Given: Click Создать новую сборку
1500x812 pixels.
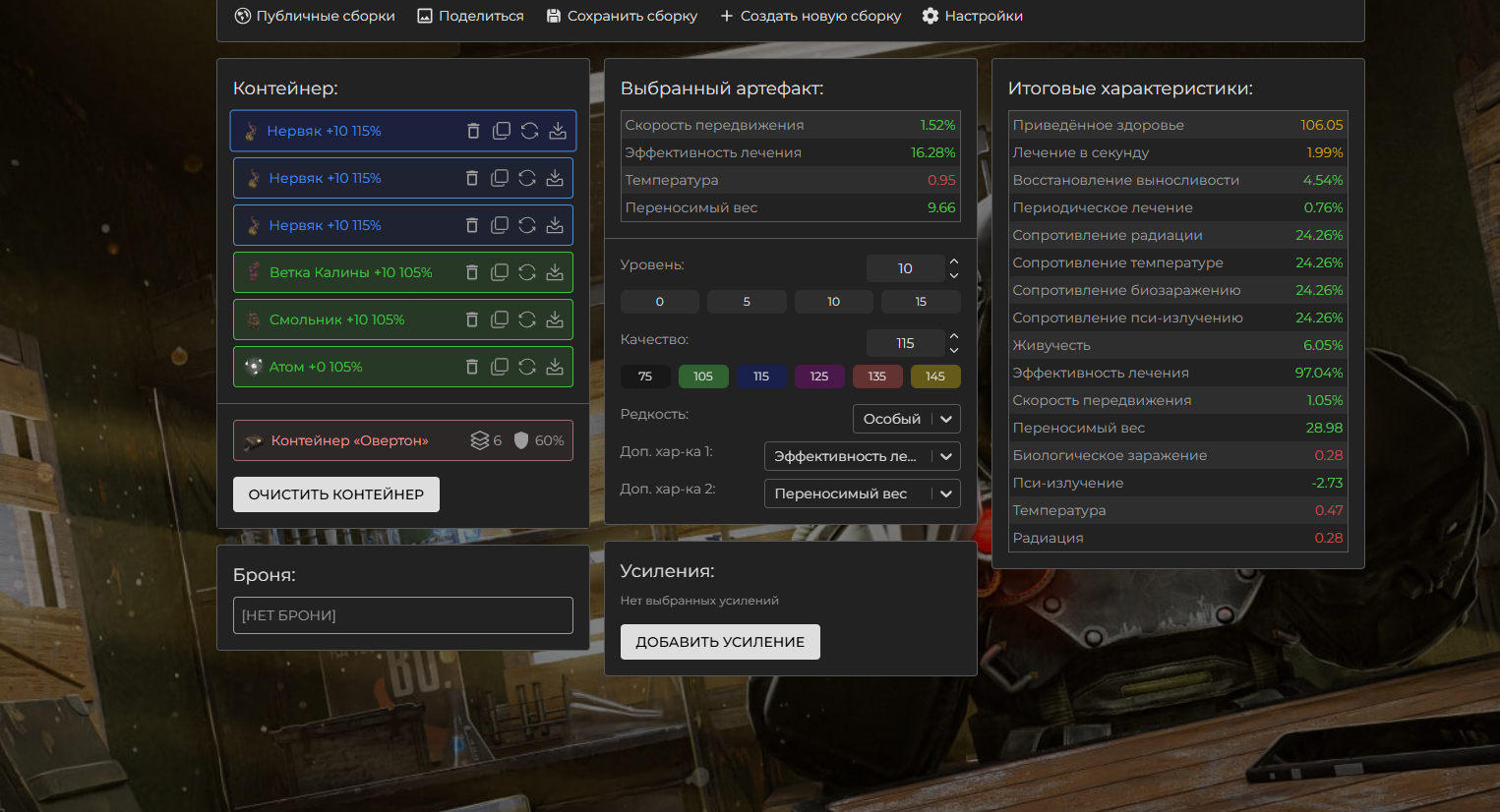Looking at the screenshot, I should pos(810,16).
